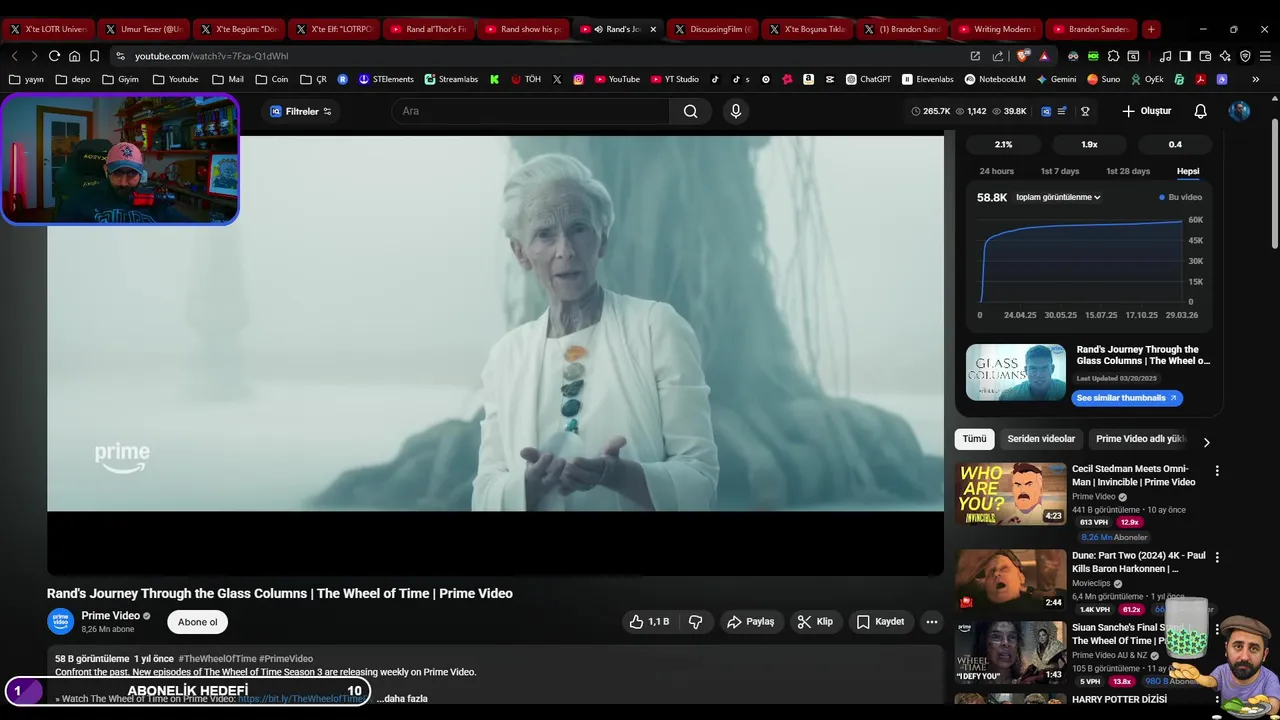Open YouTube notifications bell
This screenshot has width=1280, height=720.
point(1200,111)
